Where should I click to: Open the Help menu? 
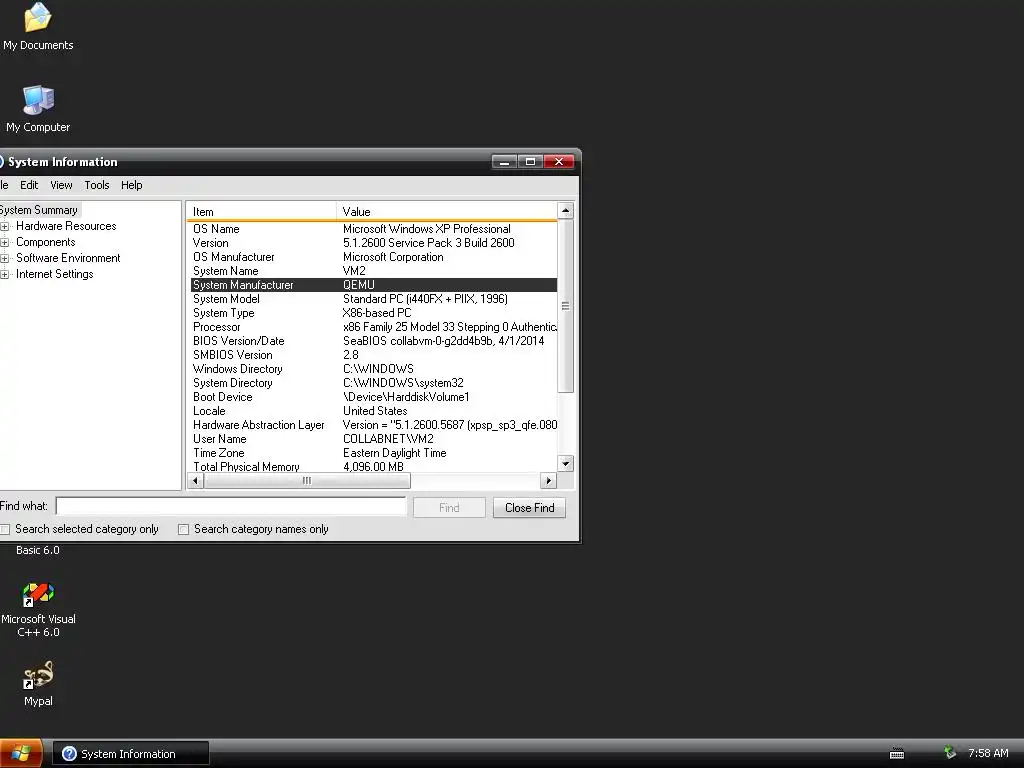[x=131, y=185]
